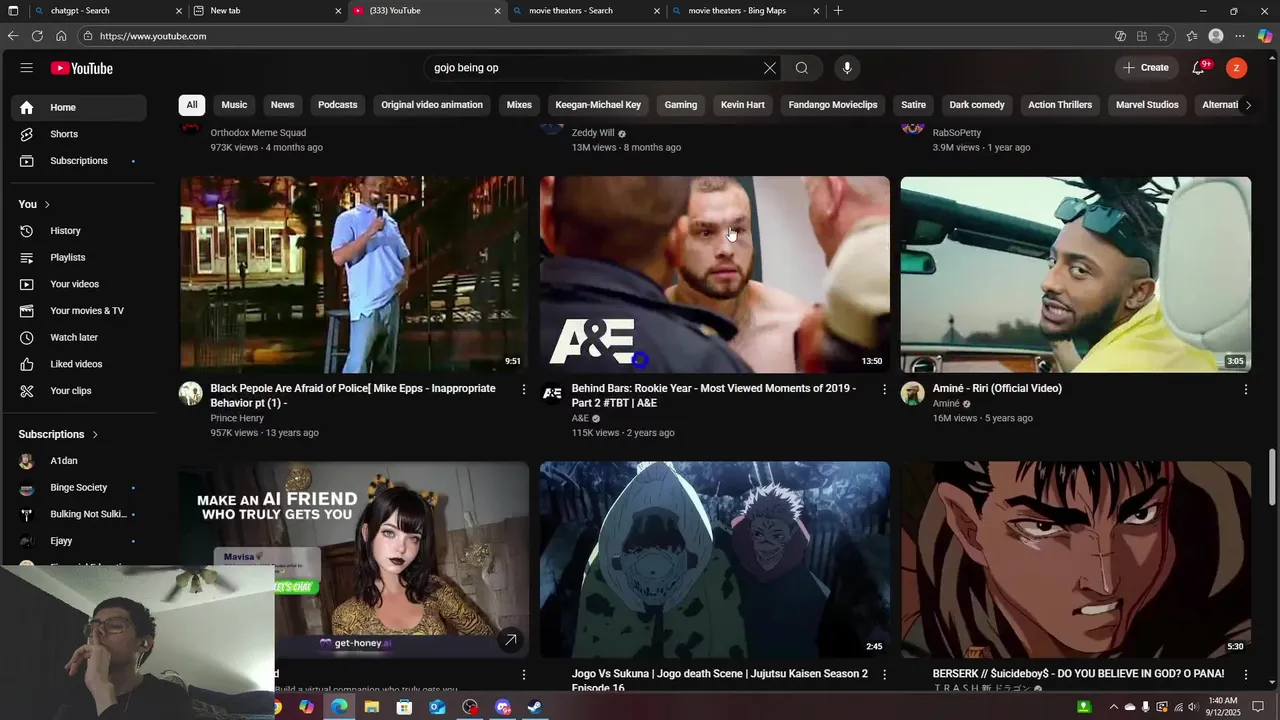Close the (333) YouTube tab

coord(497,11)
